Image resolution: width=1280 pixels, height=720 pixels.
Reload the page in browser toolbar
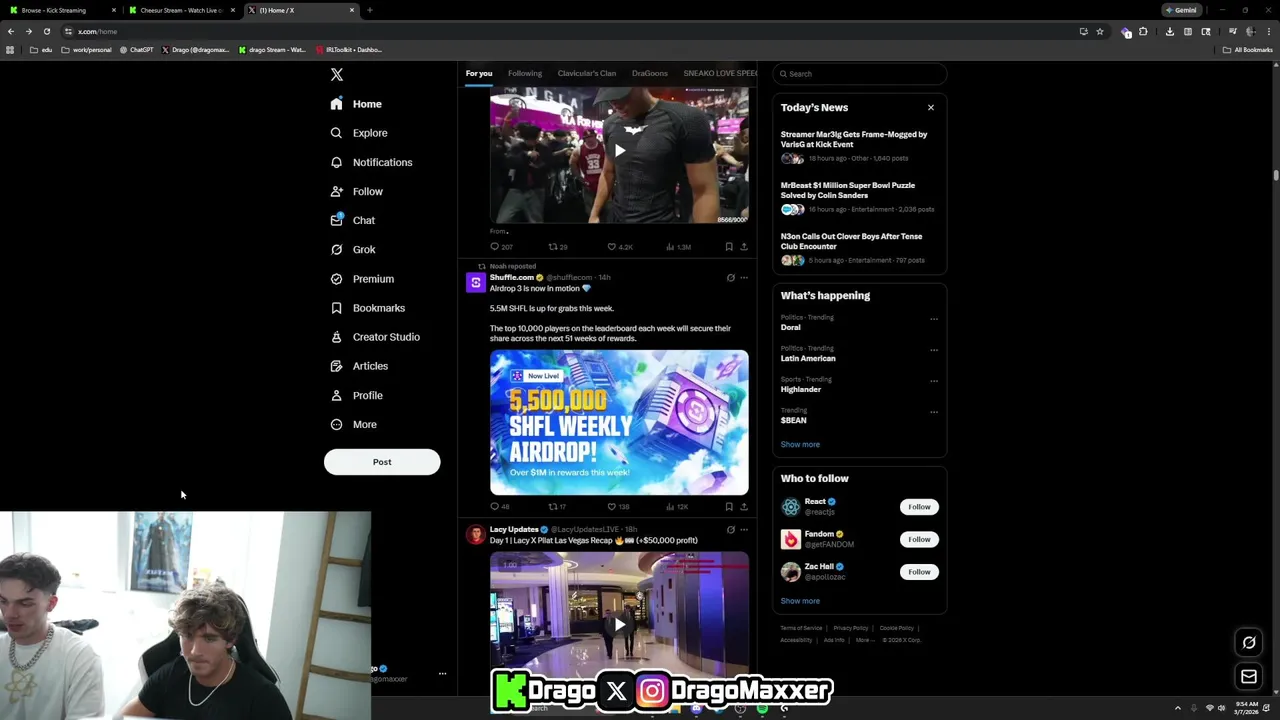pyautogui.click(x=46, y=31)
